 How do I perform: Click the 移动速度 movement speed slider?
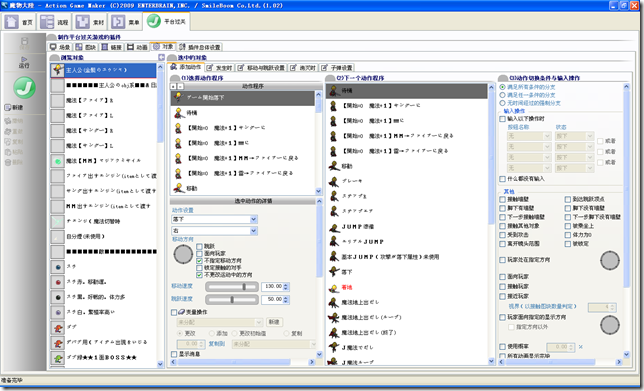(232, 287)
